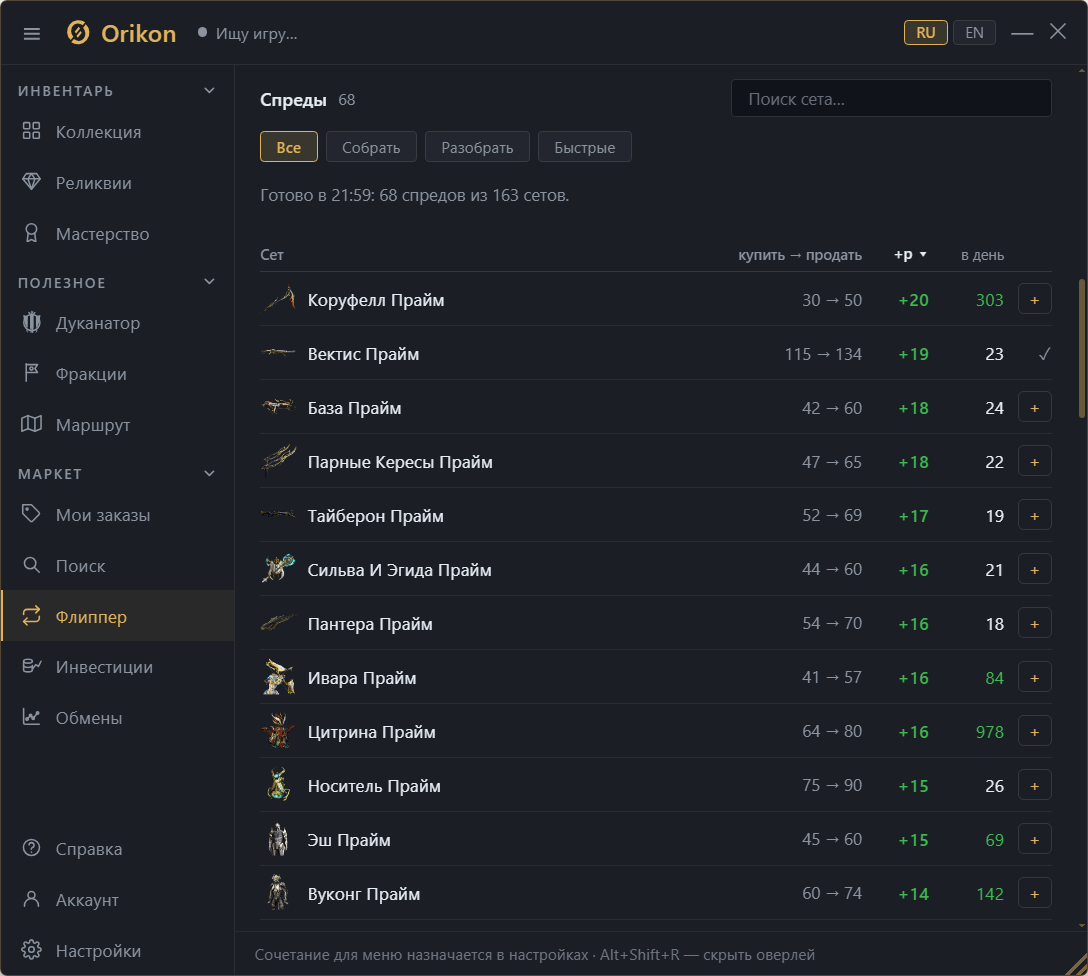Image resolution: width=1088 pixels, height=976 pixels.
Task: Focus the Поиск сета search field
Action: click(x=891, y=99)
